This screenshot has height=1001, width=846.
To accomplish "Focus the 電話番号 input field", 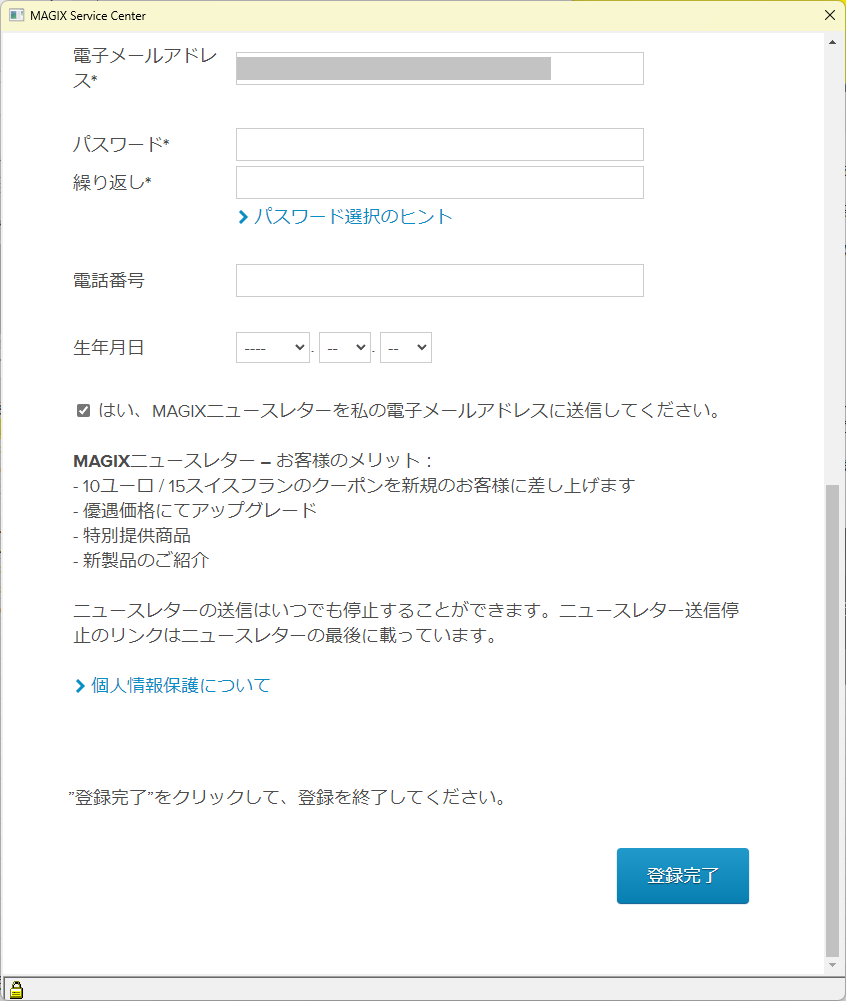I will (x=440, y=280).
